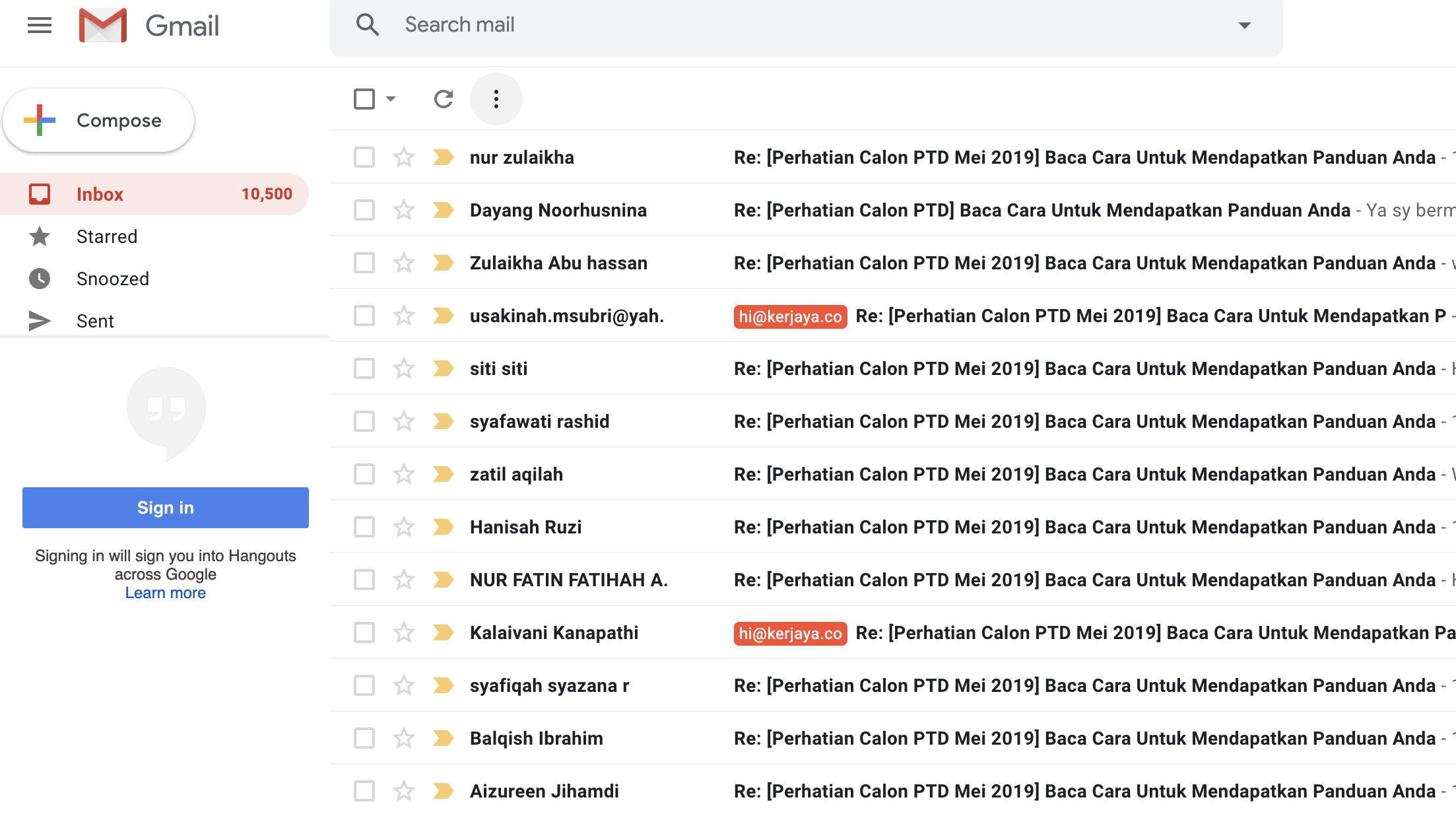Click the select dropdown arrow beside checkbox
This screenshot has width=1456, height=816.
(x=386, y=98)
